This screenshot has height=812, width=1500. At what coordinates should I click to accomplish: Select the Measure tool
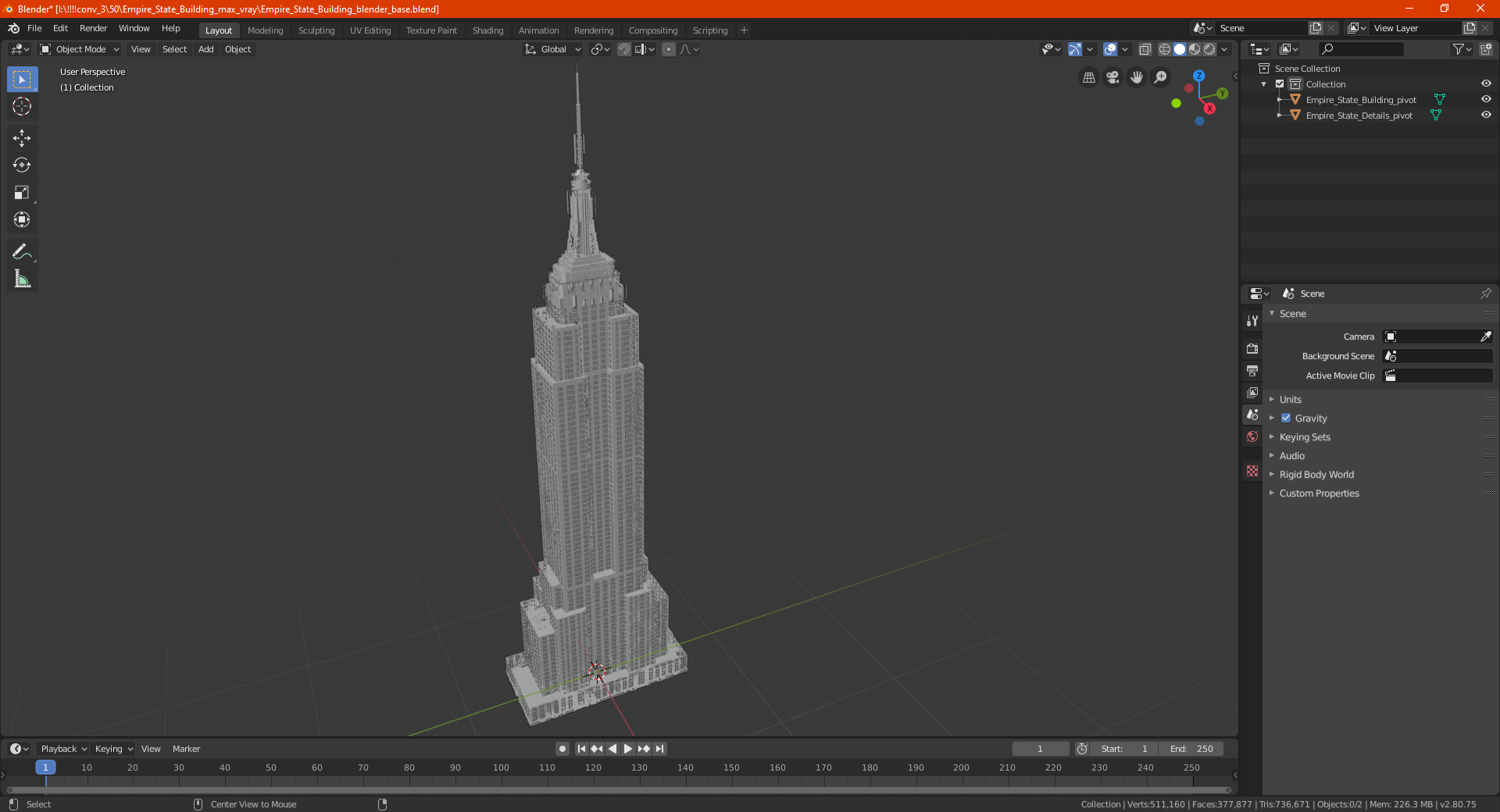click(x=22, y=279)
